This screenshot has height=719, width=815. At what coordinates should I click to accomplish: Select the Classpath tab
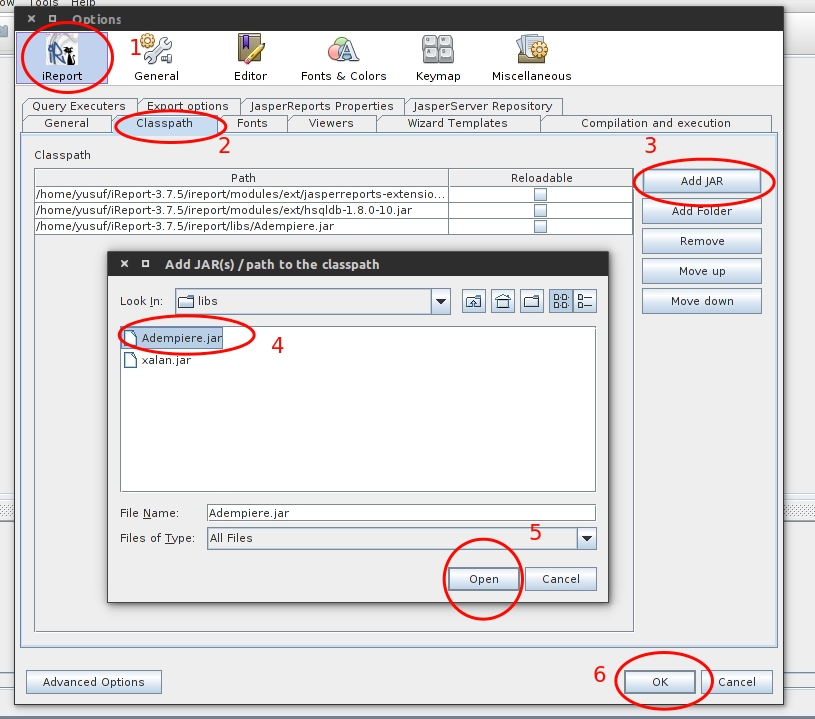[164, 123]
